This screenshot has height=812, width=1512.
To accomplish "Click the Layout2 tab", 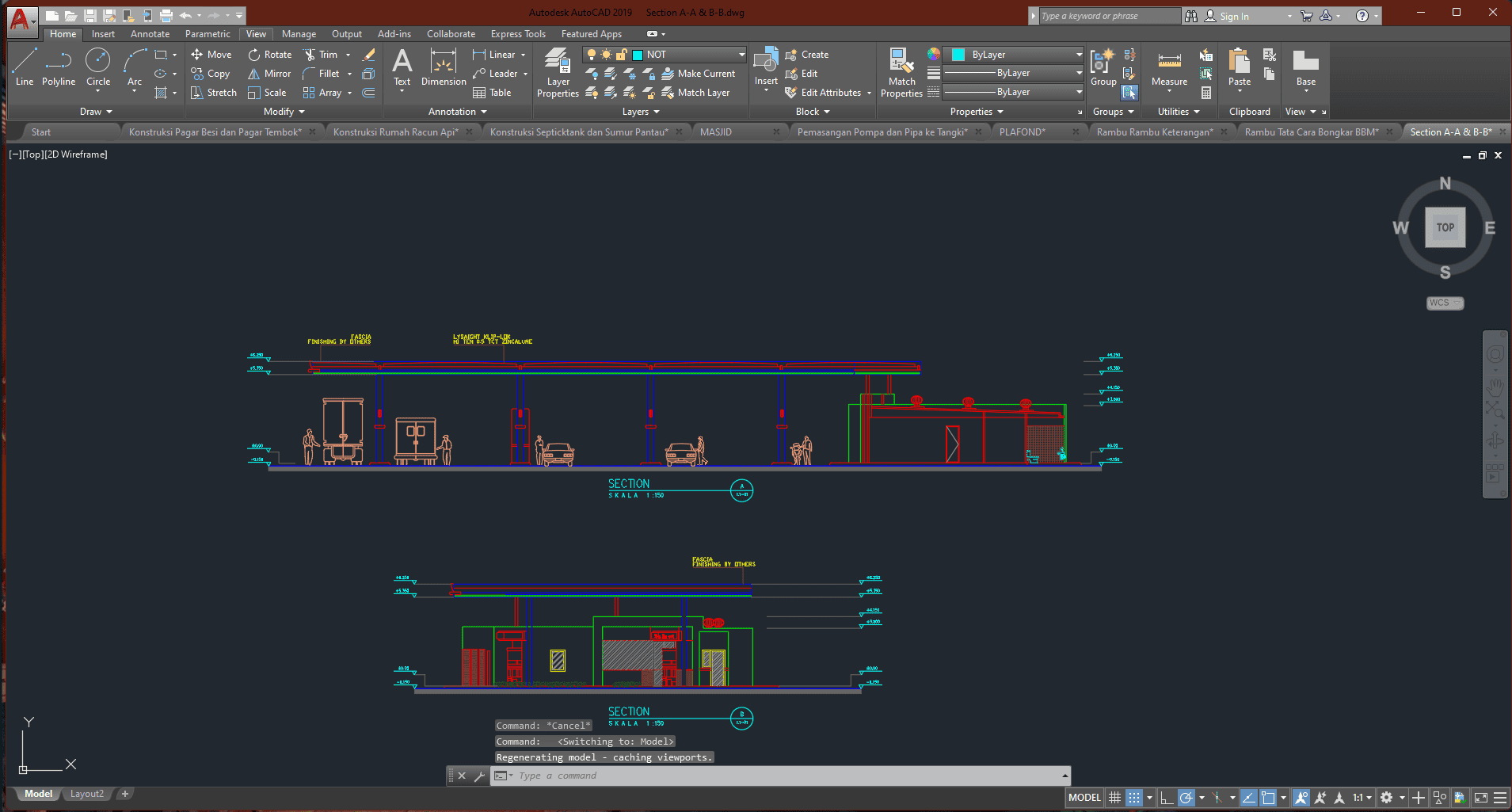I will [86, 794].
